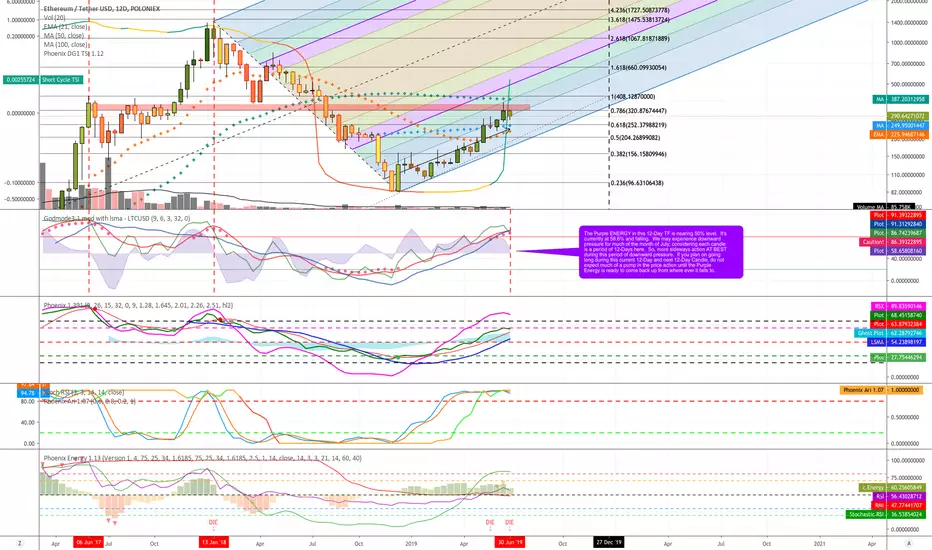Click the 290.64271072 current price label

point(907,116)
